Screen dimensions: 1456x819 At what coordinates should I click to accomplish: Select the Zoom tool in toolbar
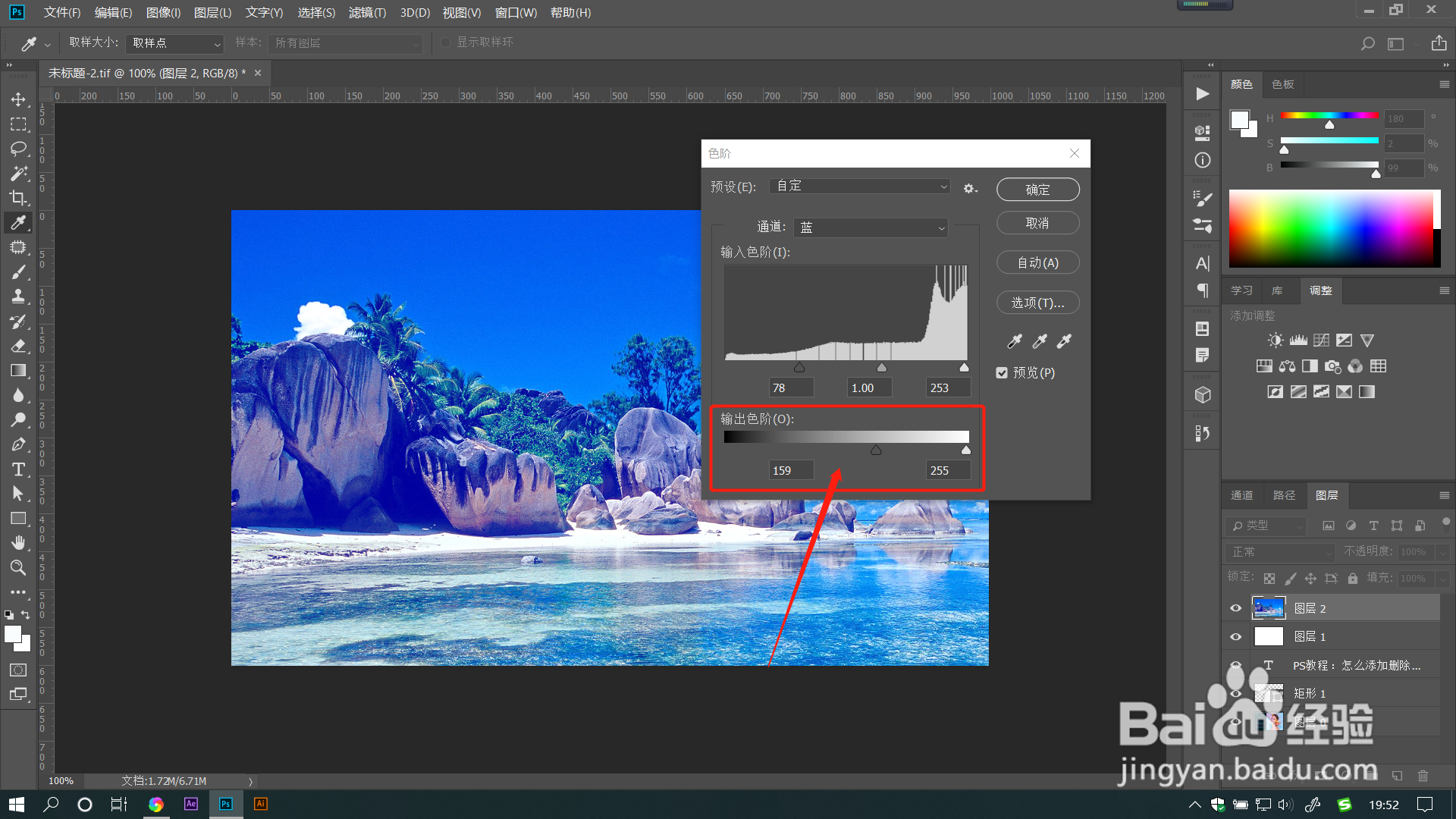(x=18, y=567)
